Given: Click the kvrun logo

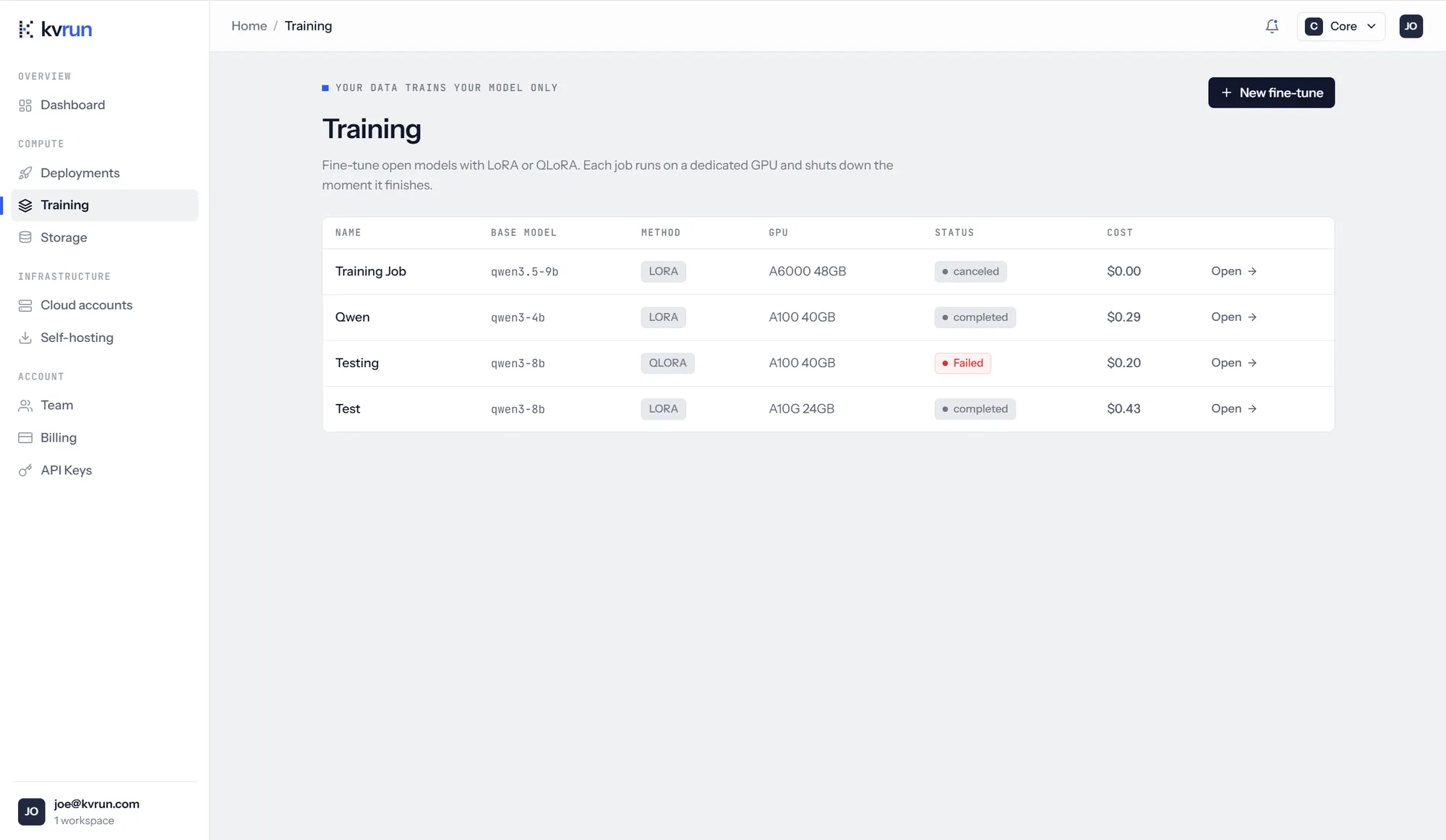Looking at the screenshot, I should pyautogui.click(x=55, y=29).
